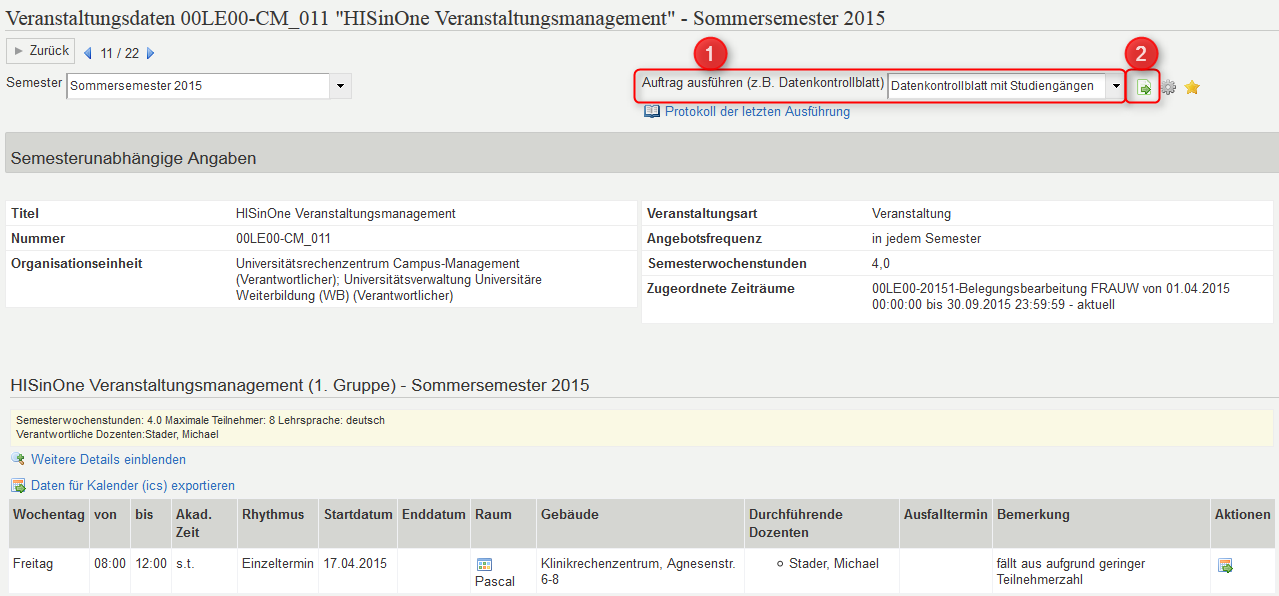1279x596 pixels.
Task: Click the Organisationseinheit value text
Action: point(389,280)
